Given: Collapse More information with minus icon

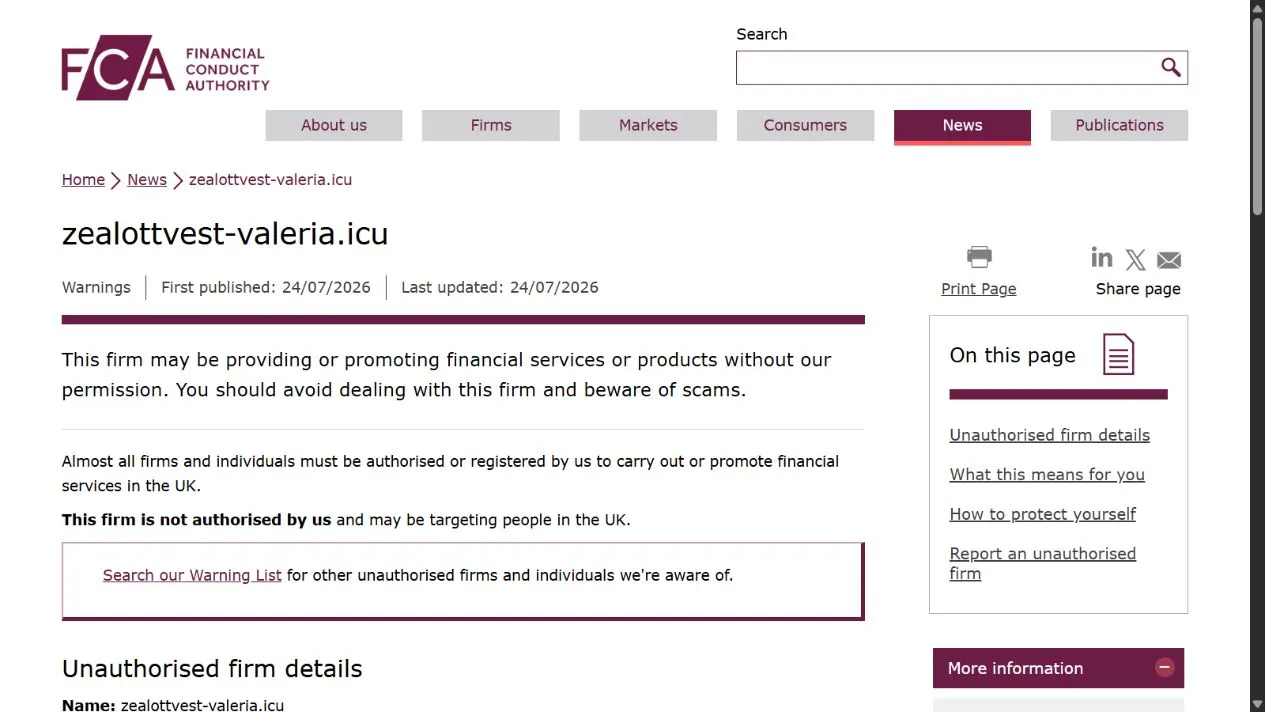Looking at the screenshot, I should pyautogui.click(x=1164, y=667).
